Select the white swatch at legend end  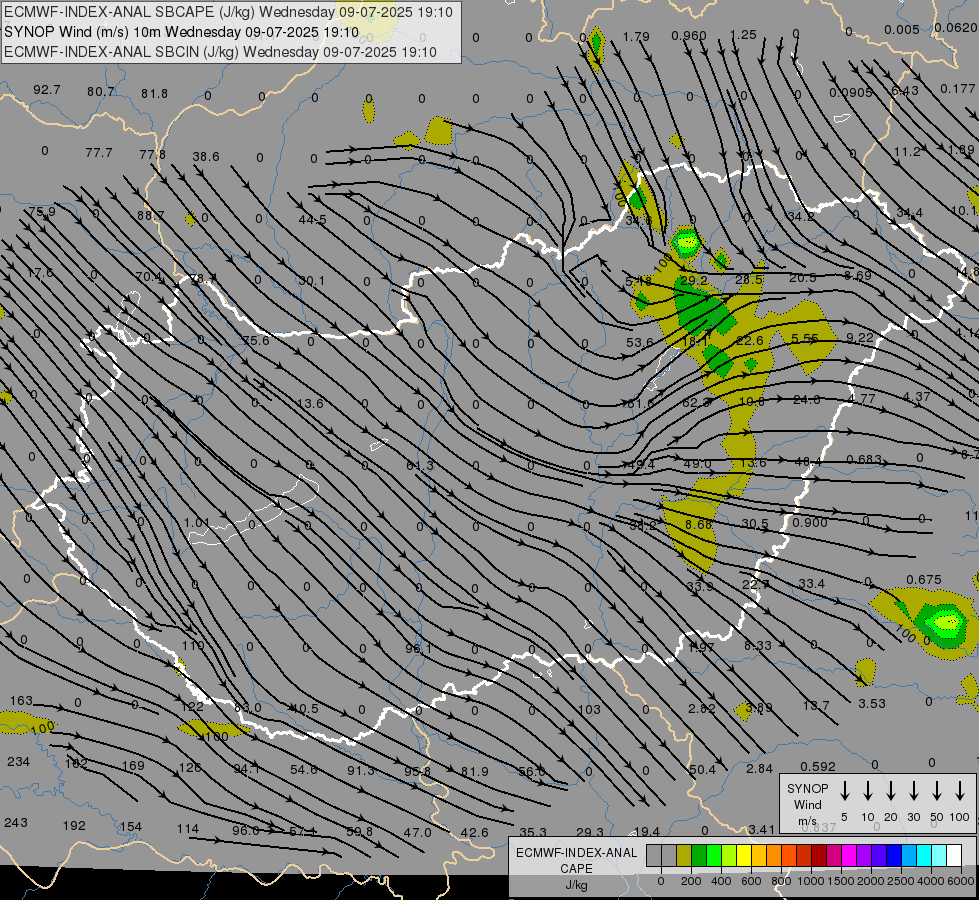point(954,856)
